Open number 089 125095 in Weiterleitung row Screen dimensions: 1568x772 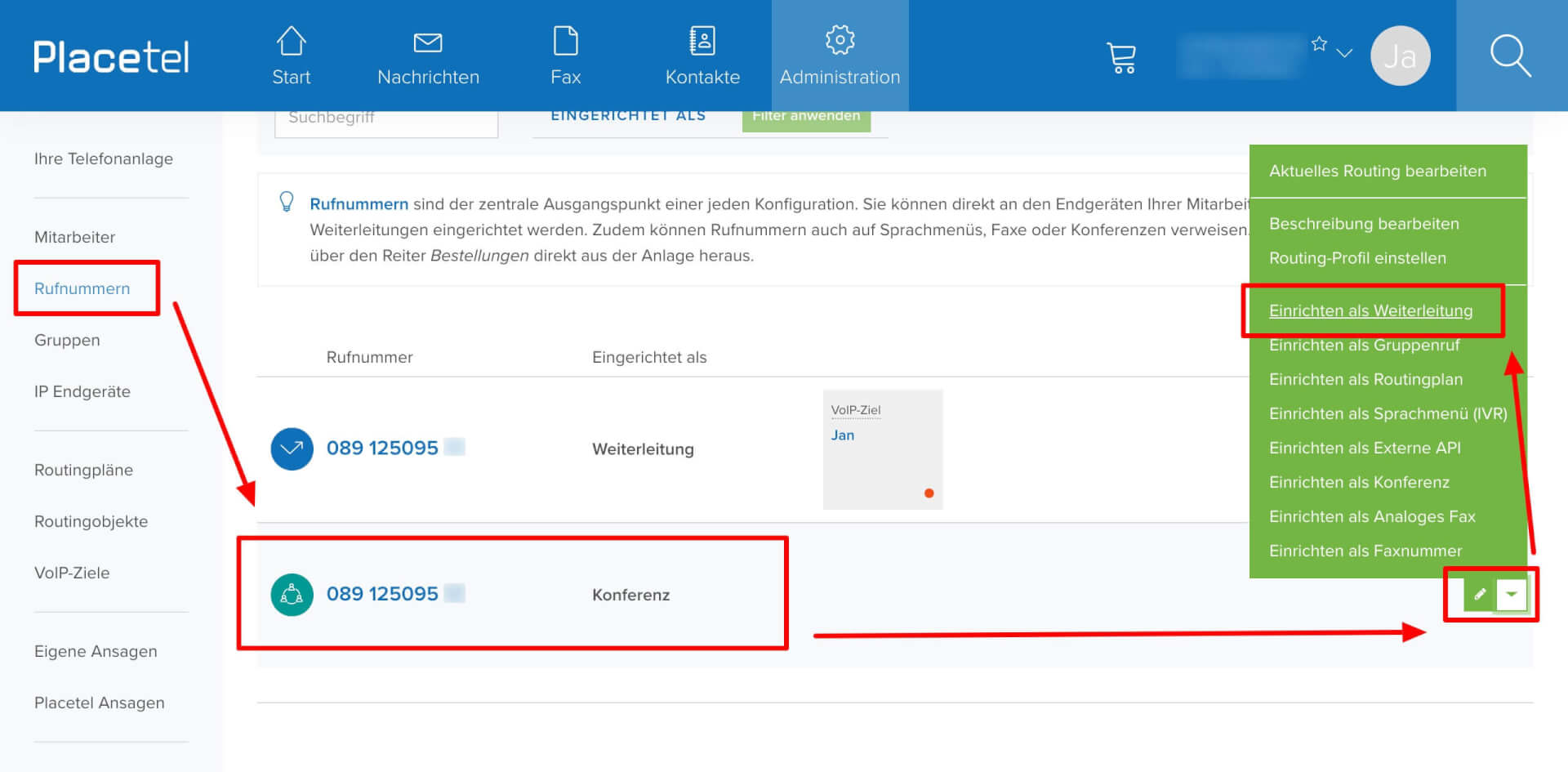click(382, 448)
